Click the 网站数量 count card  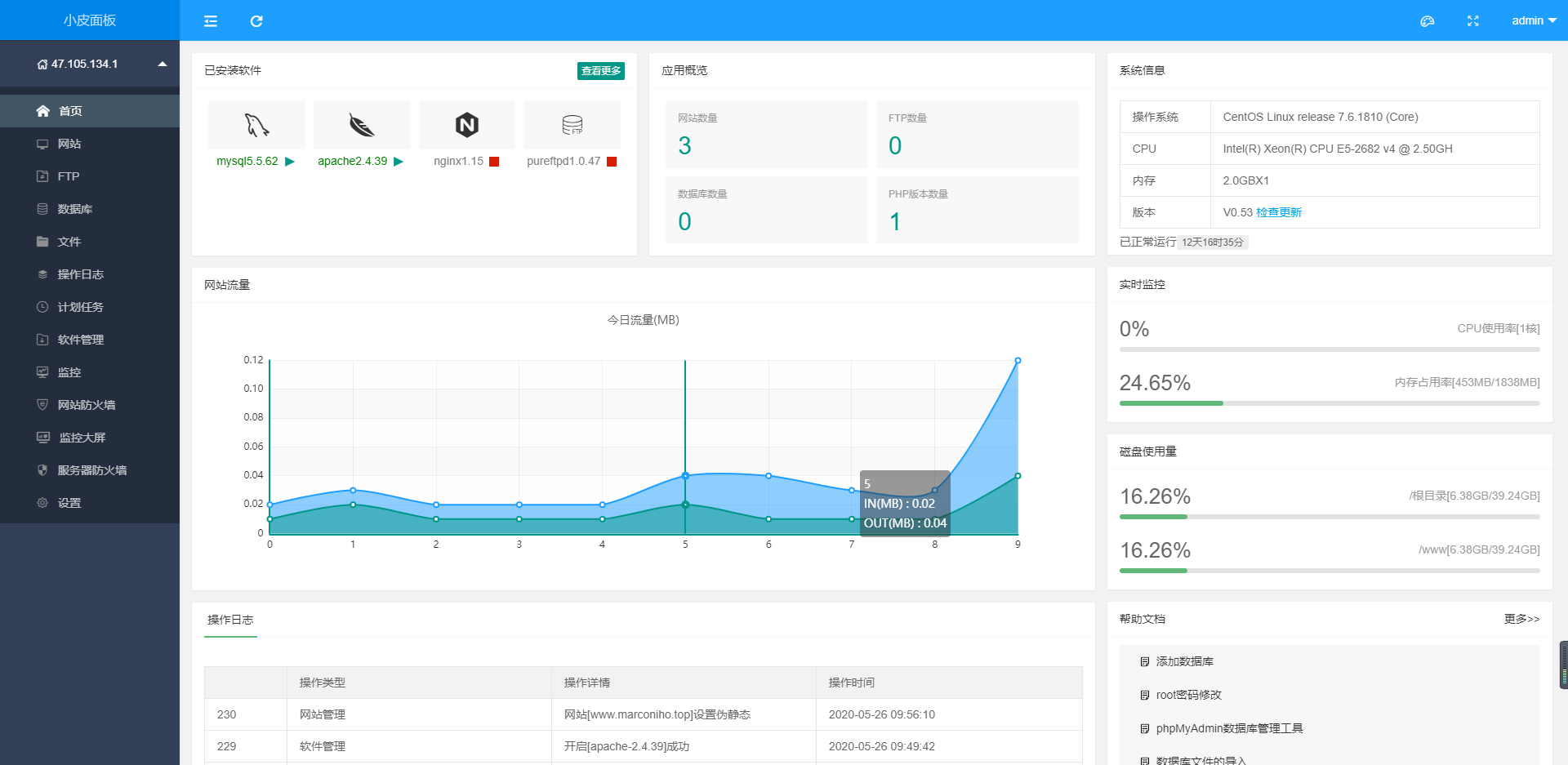pos(767,134)
